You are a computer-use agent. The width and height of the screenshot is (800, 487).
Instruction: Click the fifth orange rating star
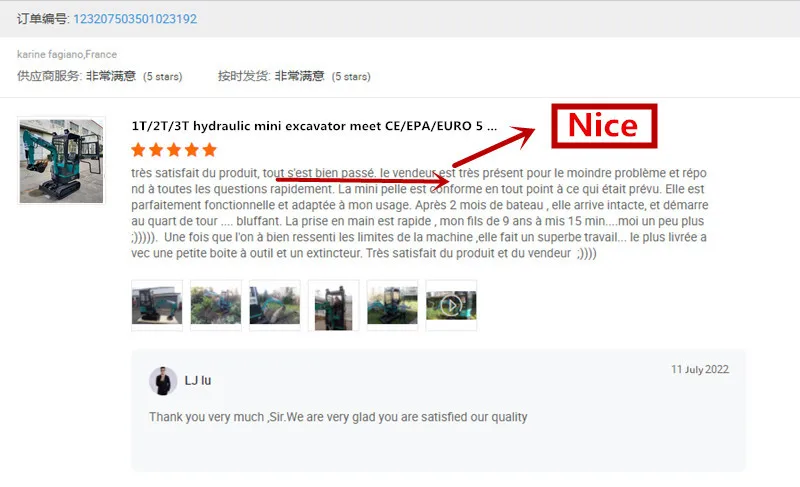point(209,150)
